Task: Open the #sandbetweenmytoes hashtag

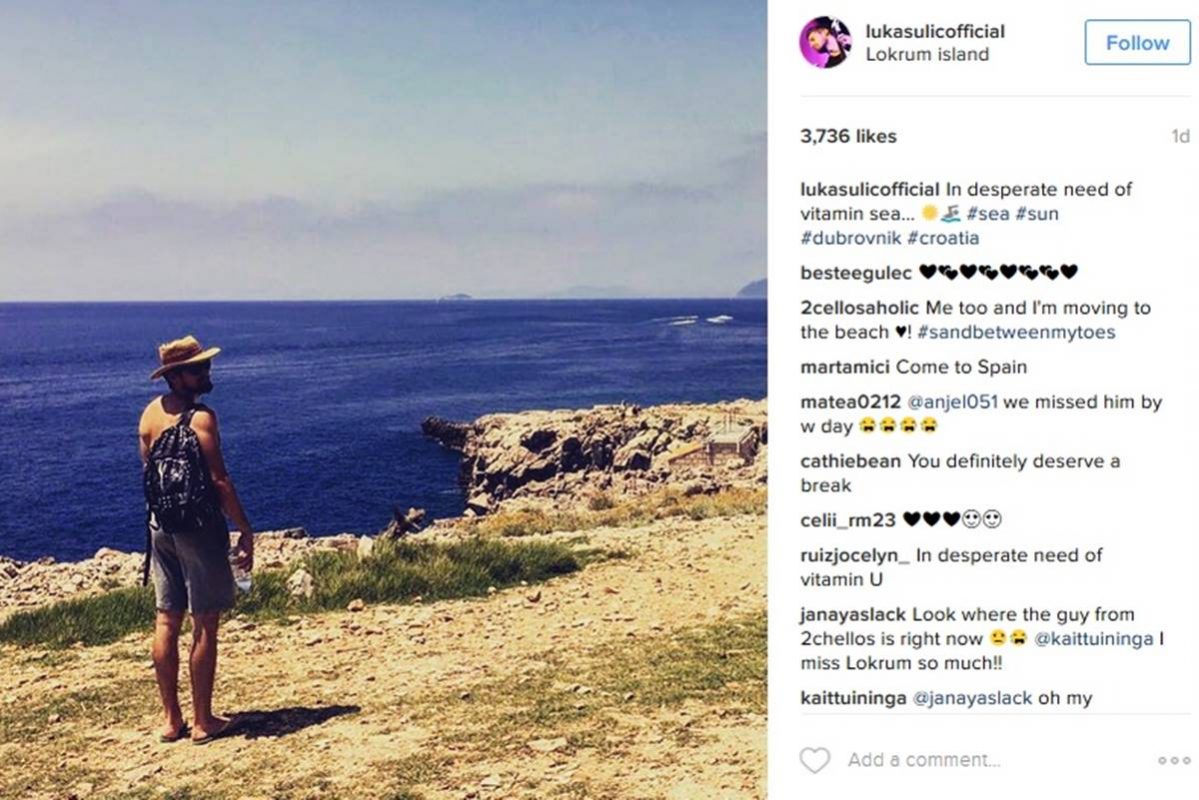Action: coord(1016,332)
